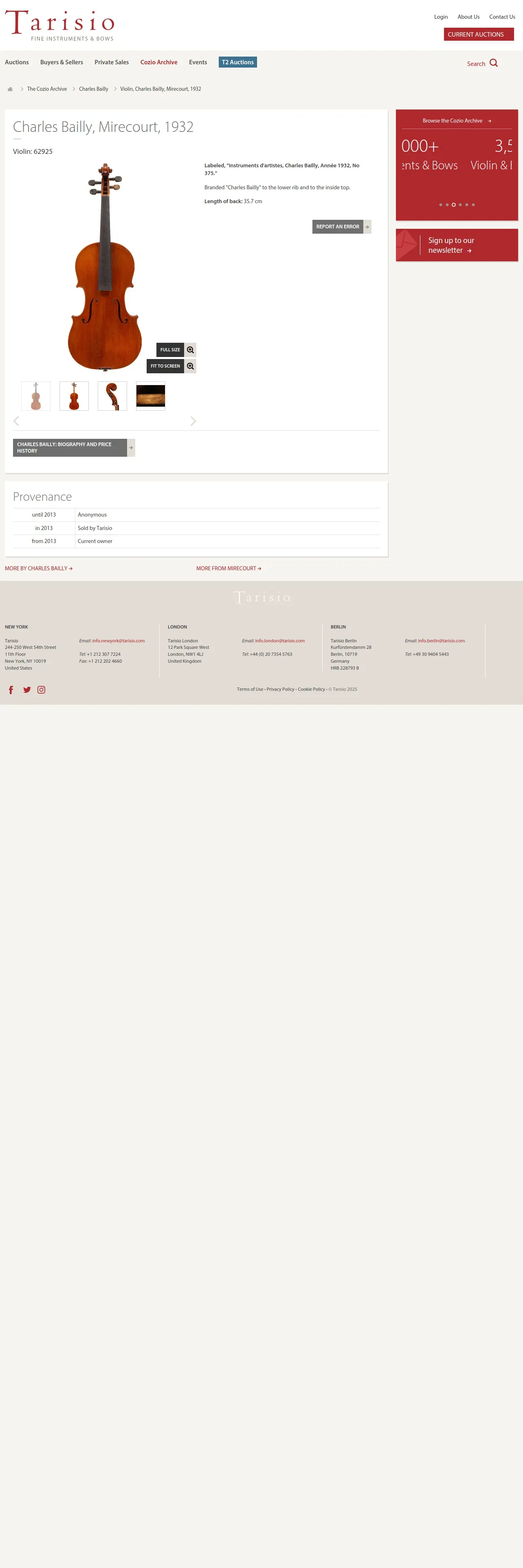Click the arrow beside Report an Error
Viewport: 523px width, 1568px height.
[x=367, y=226]
